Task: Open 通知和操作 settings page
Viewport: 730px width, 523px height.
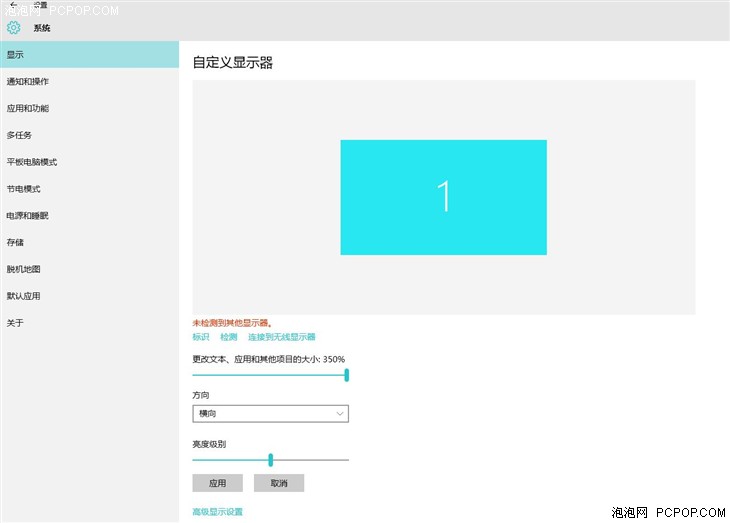Action: point(89,82)
